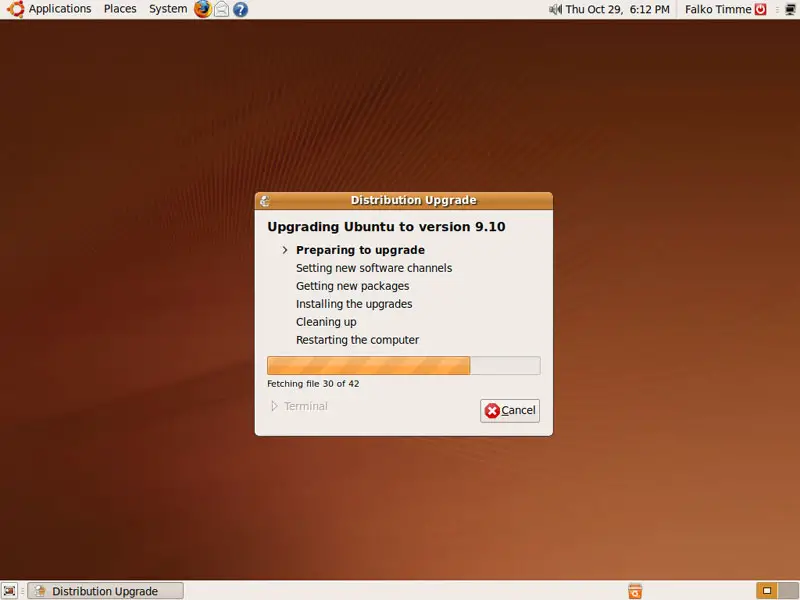This screenshot has height=600, width=800.
Task: Click 'Setting new software channels' text
Action: pyautogui.click(x=374, y=268)
